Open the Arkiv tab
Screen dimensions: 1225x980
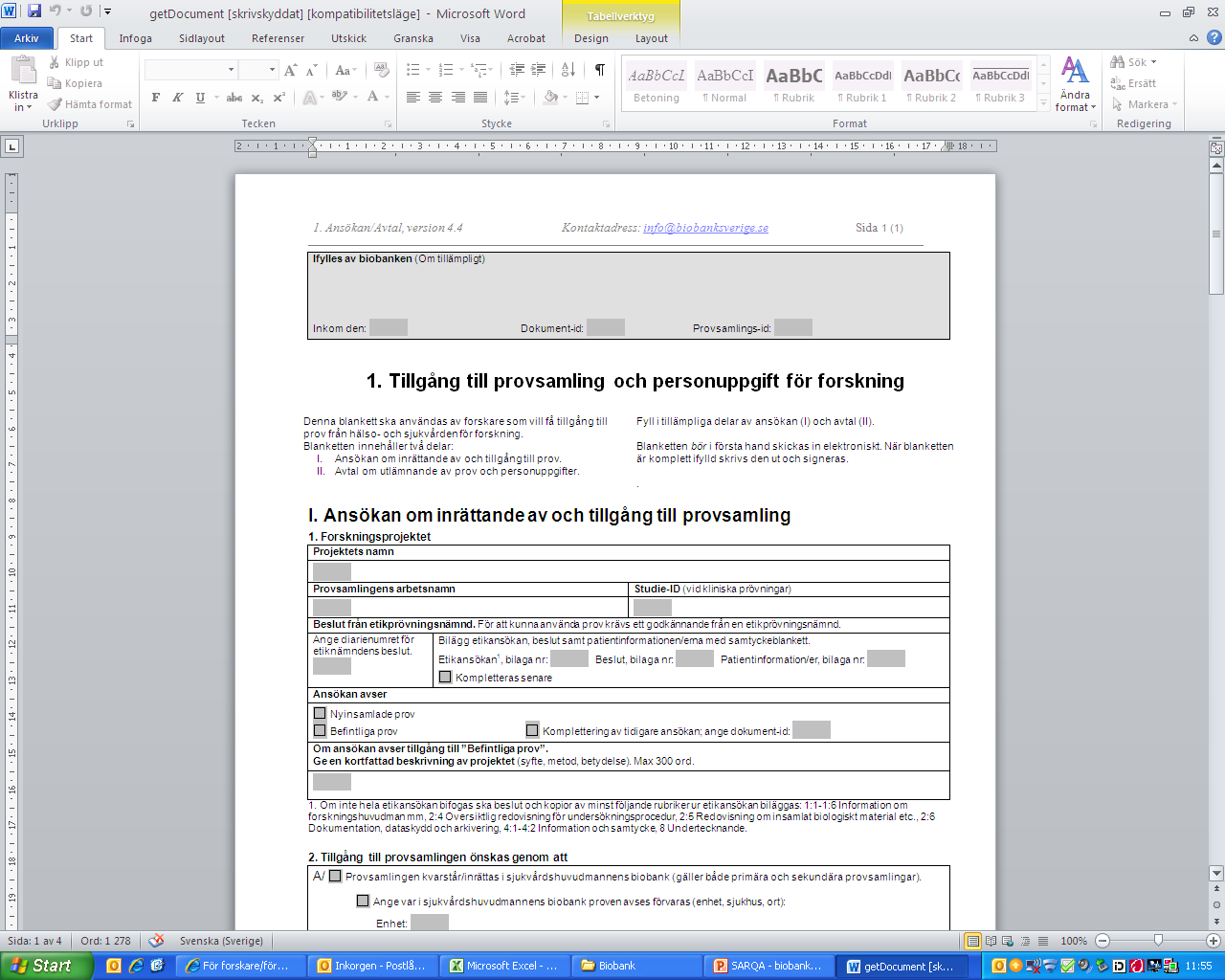click(27, 38)
